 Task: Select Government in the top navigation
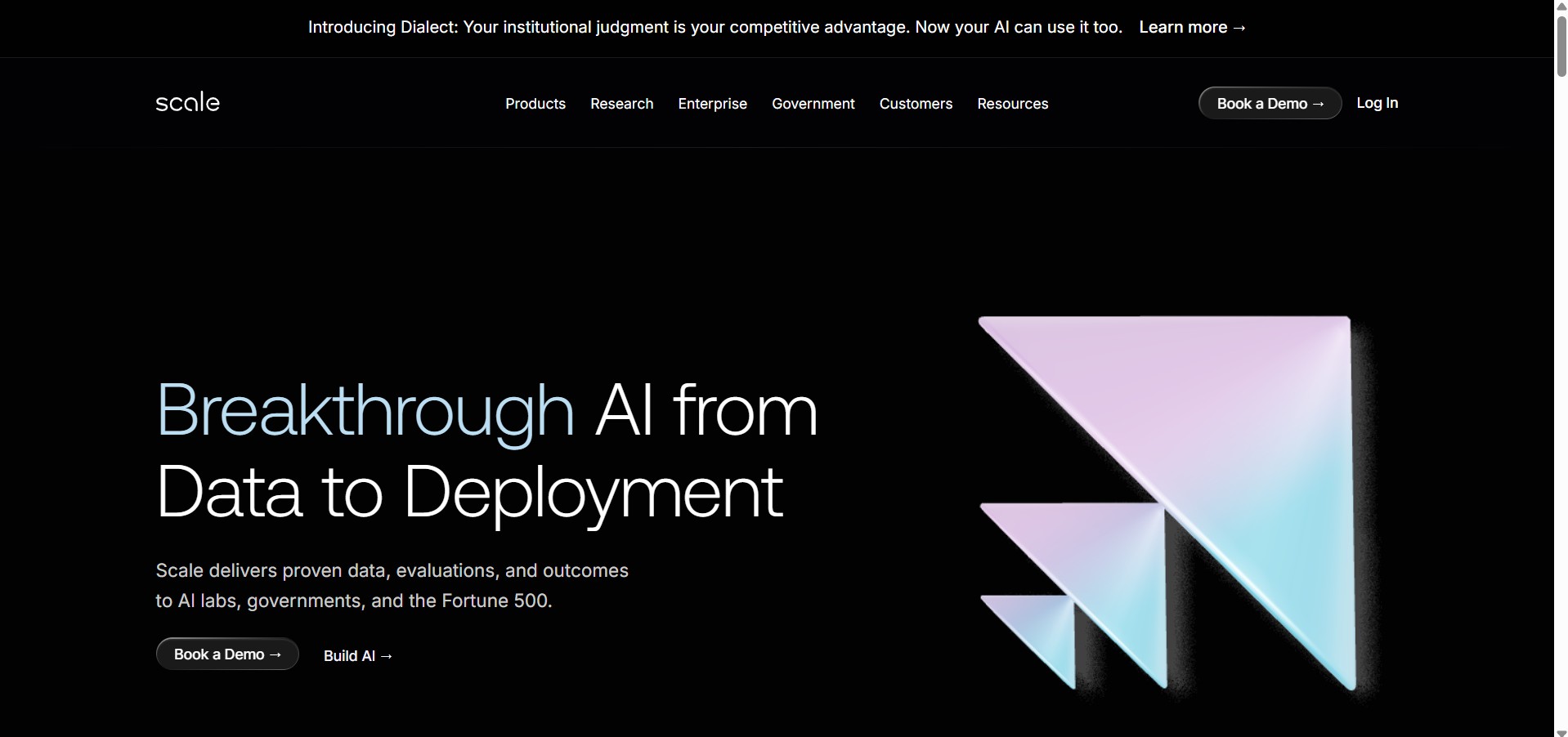coord(813,104)
